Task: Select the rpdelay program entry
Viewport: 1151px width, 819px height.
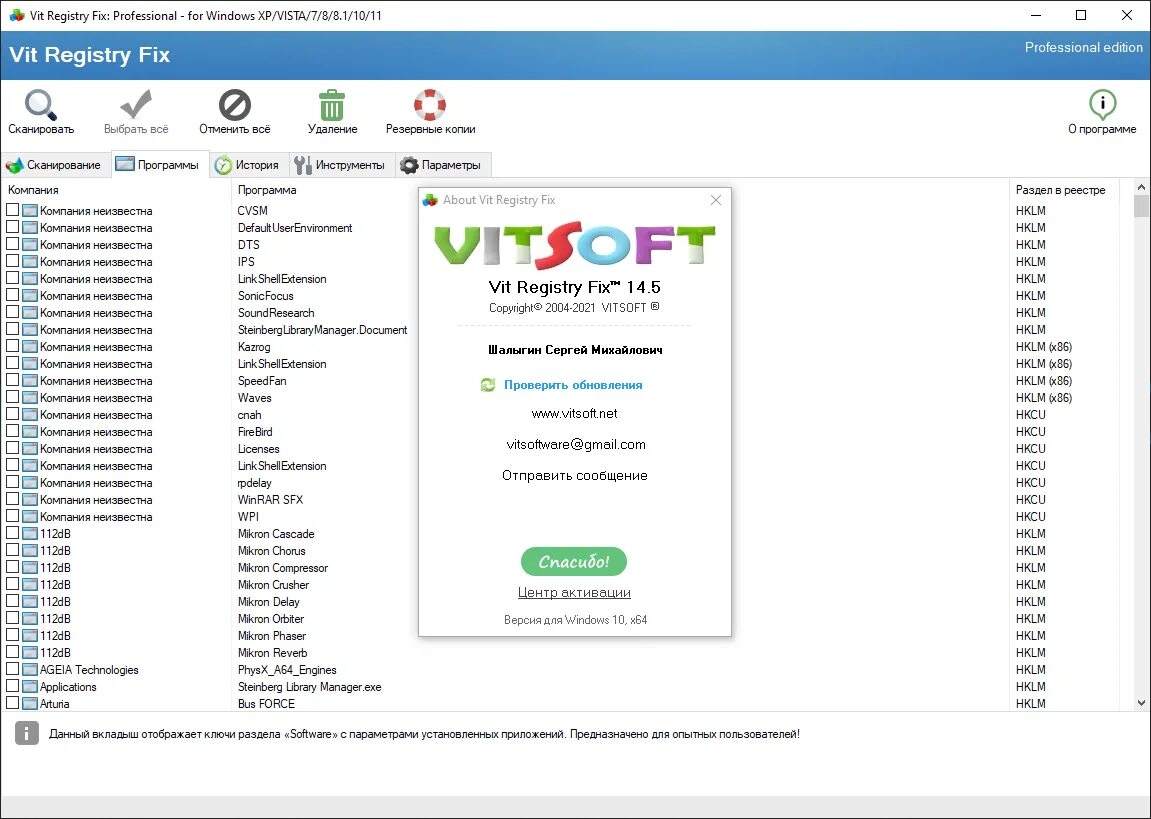Action: click(255, 483)
